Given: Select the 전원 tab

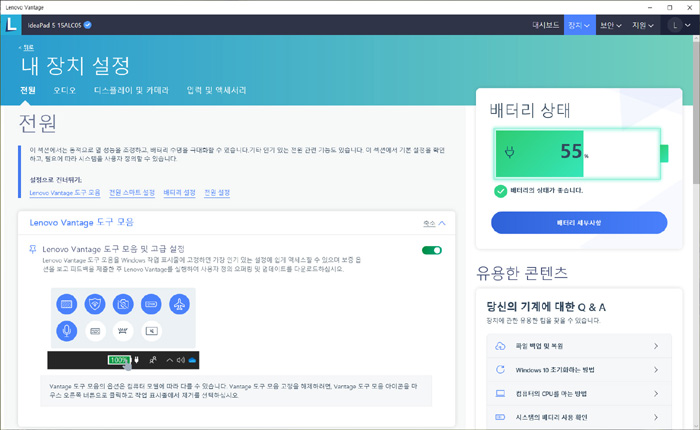Looking at the screenshot, I should [x=28, y=90].
